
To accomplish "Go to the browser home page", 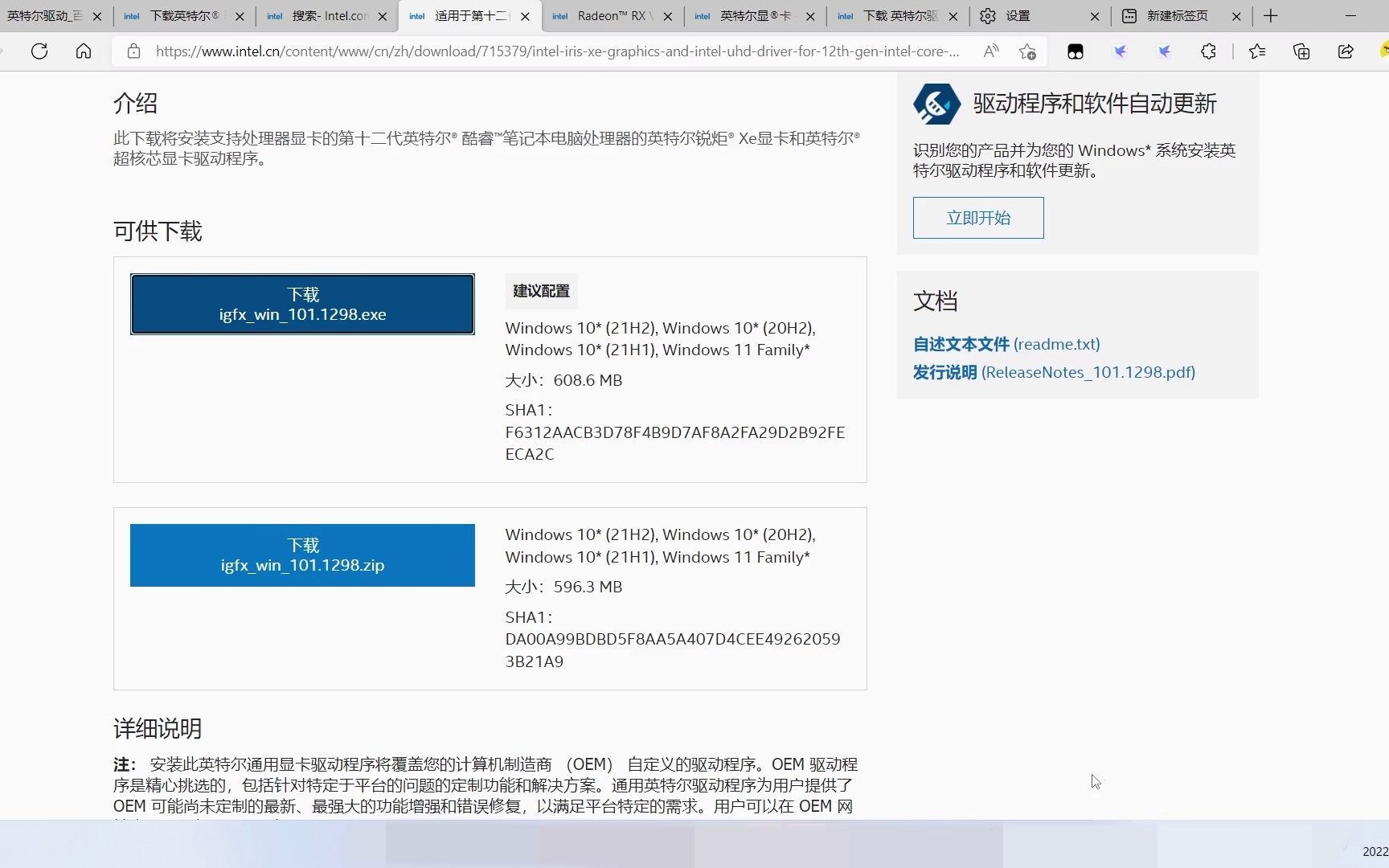I will click(x=84, y=51).
